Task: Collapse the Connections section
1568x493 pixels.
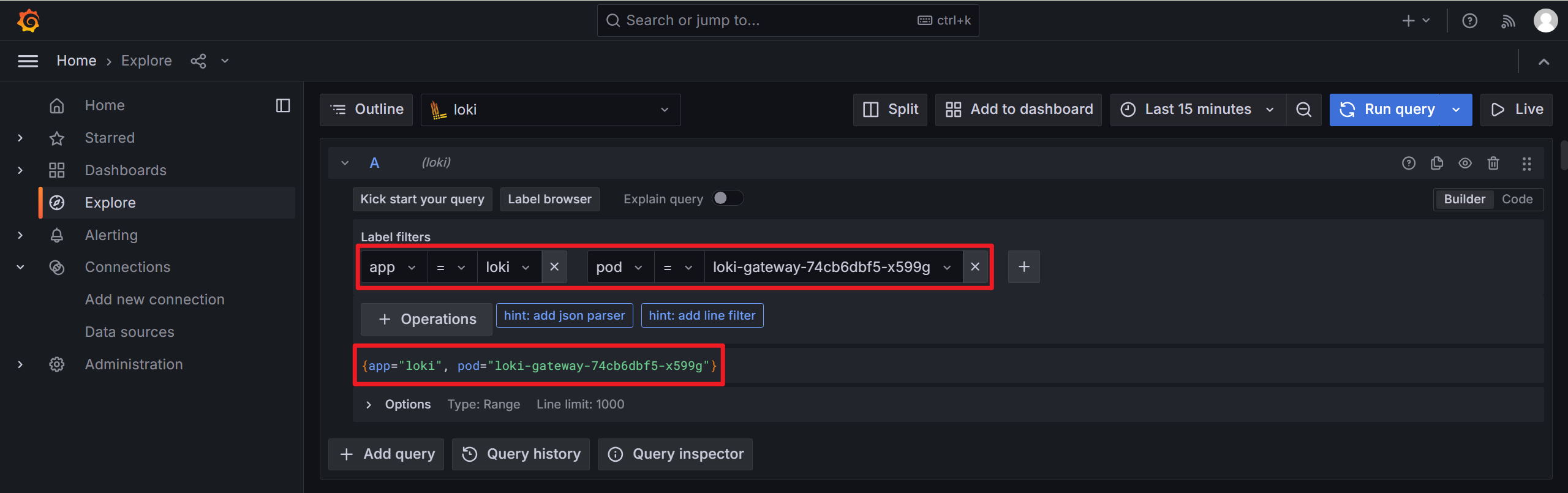Action: coord(20,267)
